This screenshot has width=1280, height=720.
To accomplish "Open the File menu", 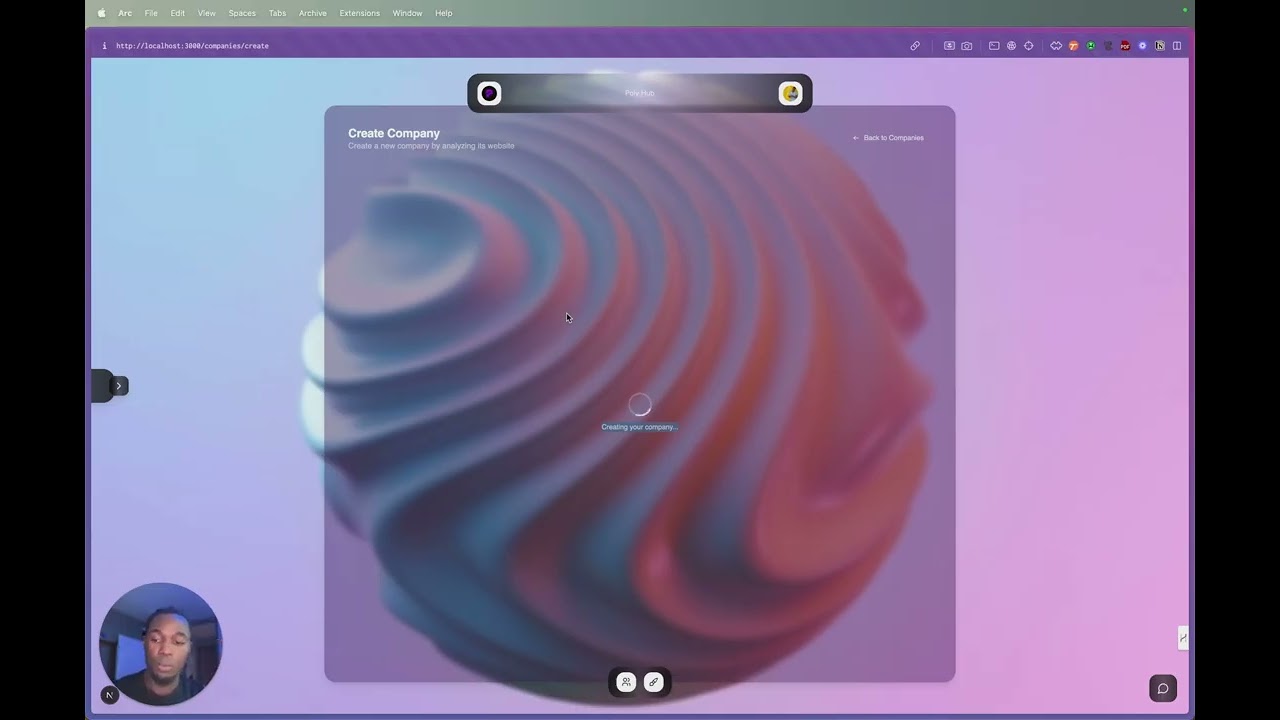I will [151, 13].
